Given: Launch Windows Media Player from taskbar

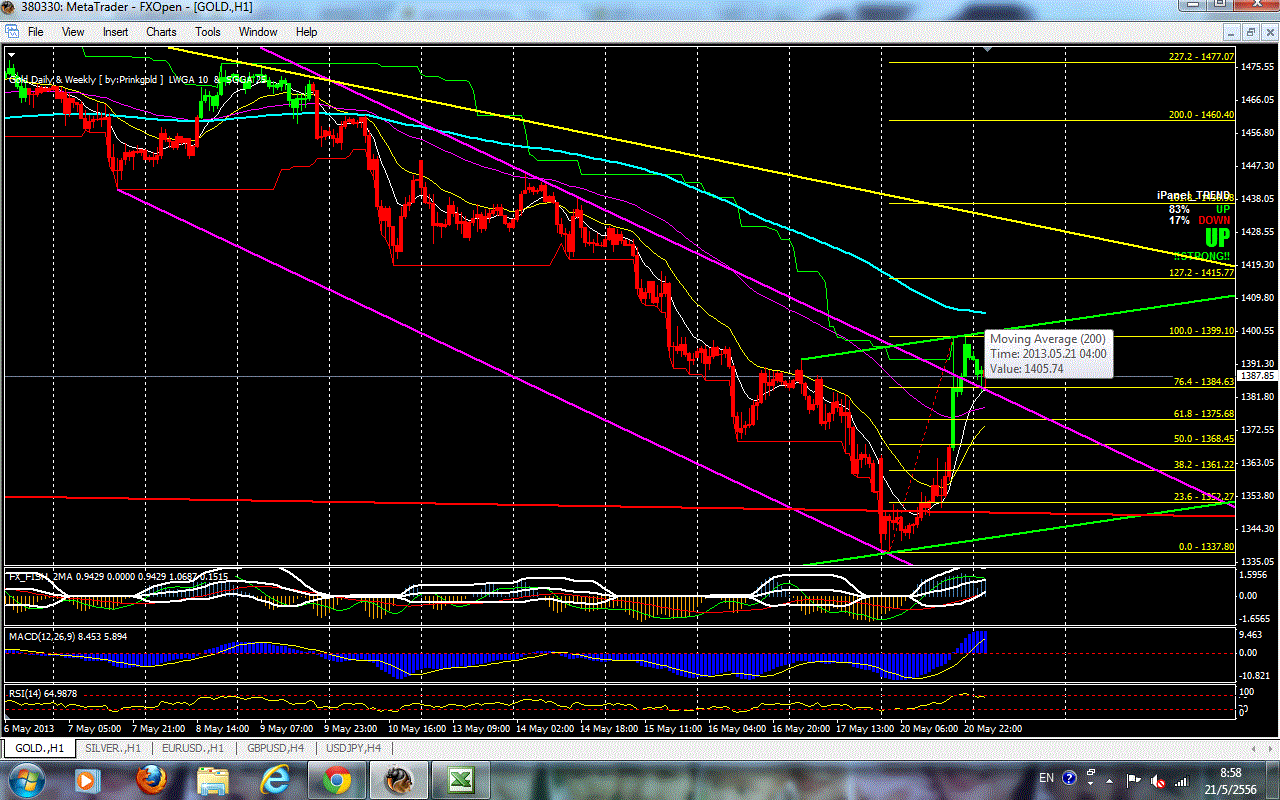Looking at the screenshot, I should (x=86, y=779).
